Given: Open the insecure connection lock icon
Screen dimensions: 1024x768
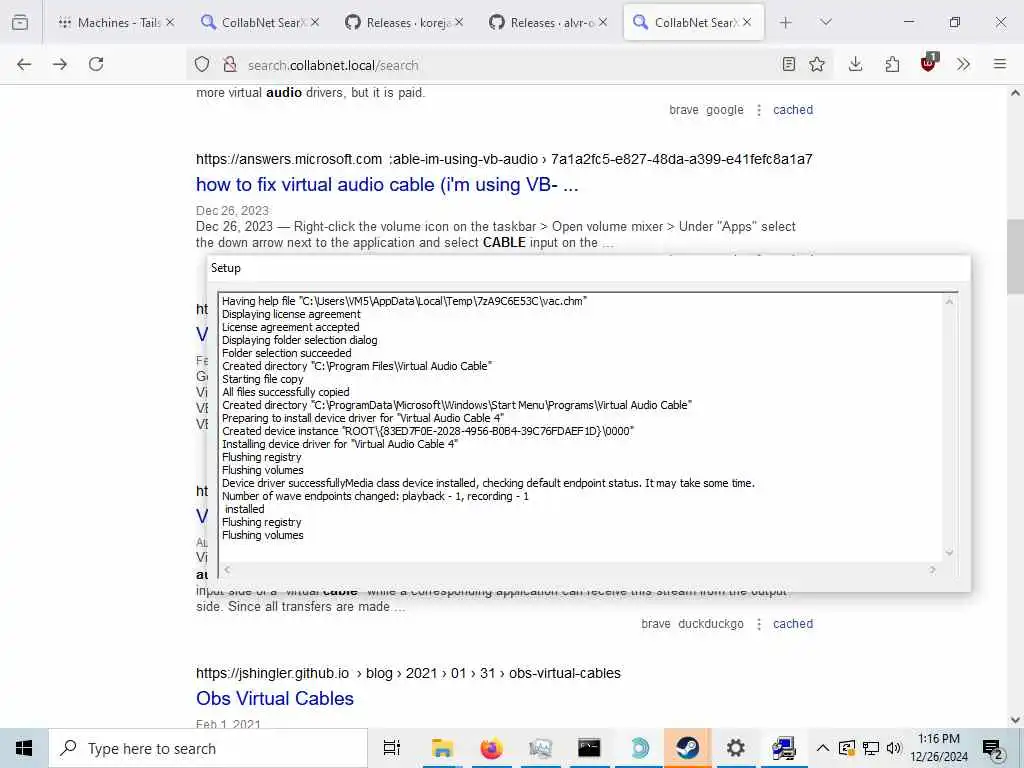Looking at the screenshot, I should [229, 65].
